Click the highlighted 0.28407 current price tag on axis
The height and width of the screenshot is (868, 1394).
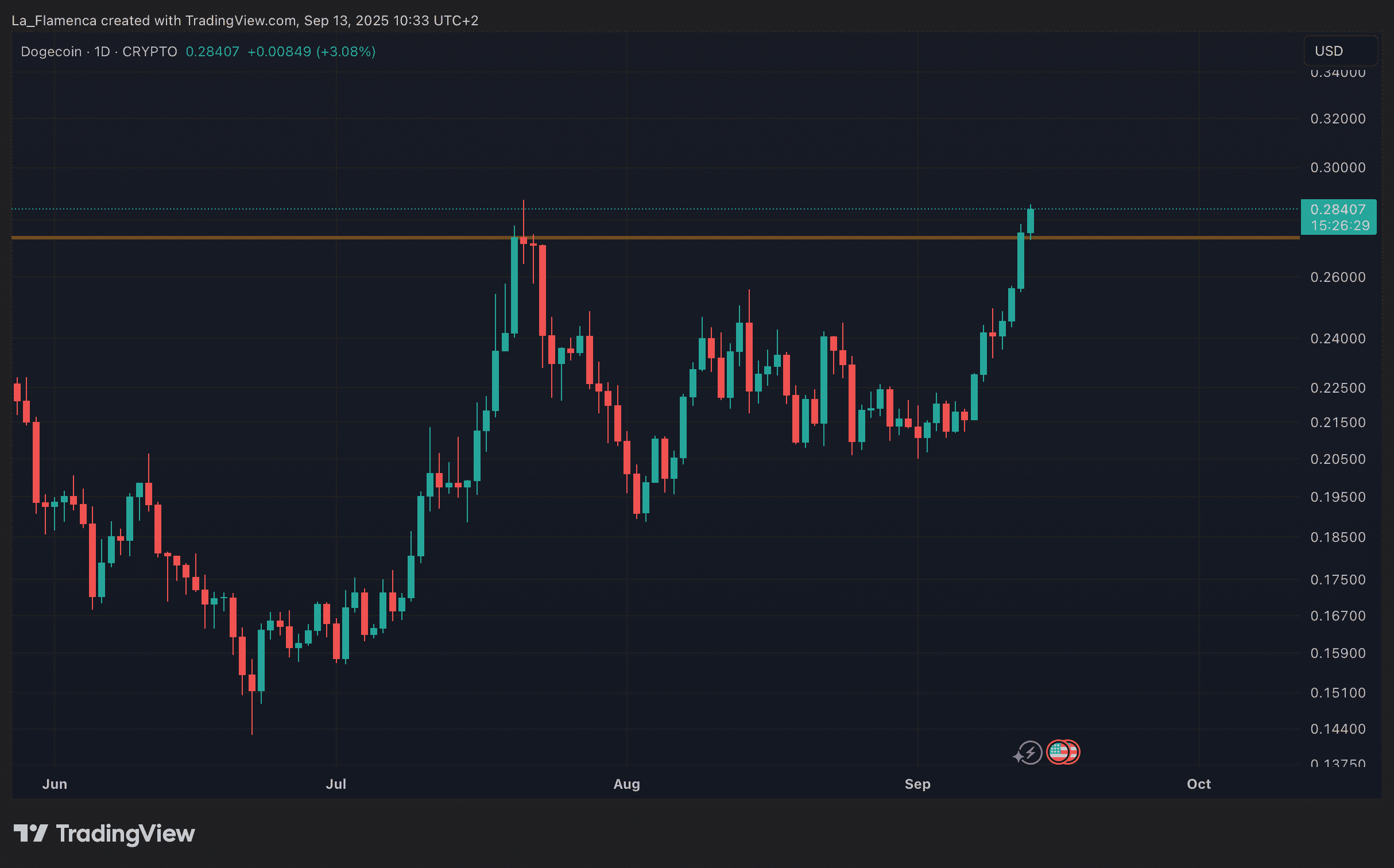[x=1338, y=209]
